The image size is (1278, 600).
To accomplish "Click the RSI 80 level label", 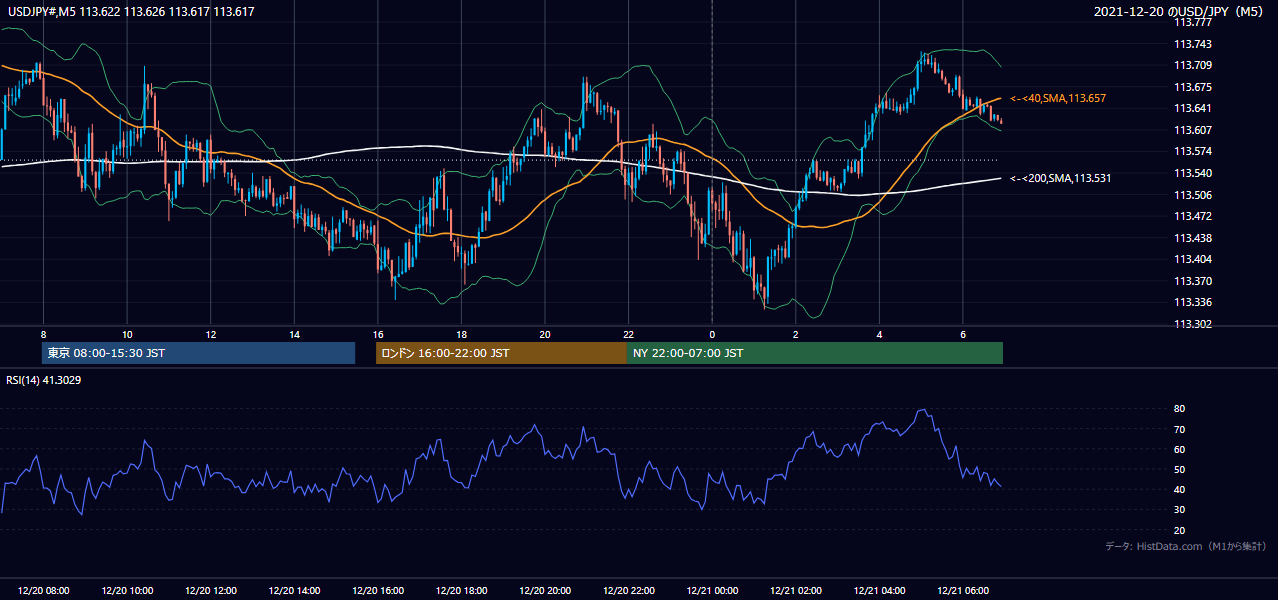I will coord(1180,409).
